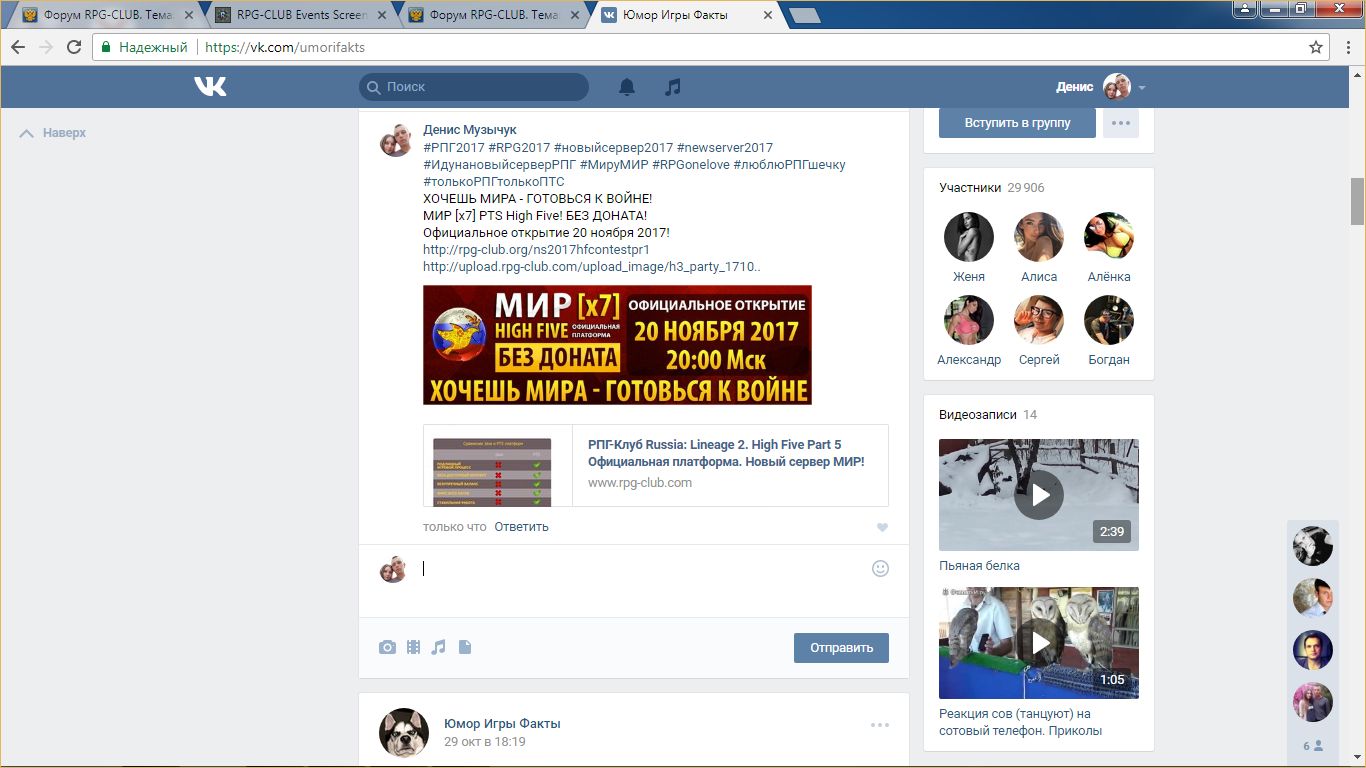The height and width of the screenshot is (768, 1366).
Task: Open member Богдан's avatar
Action: click(1109, 320)
